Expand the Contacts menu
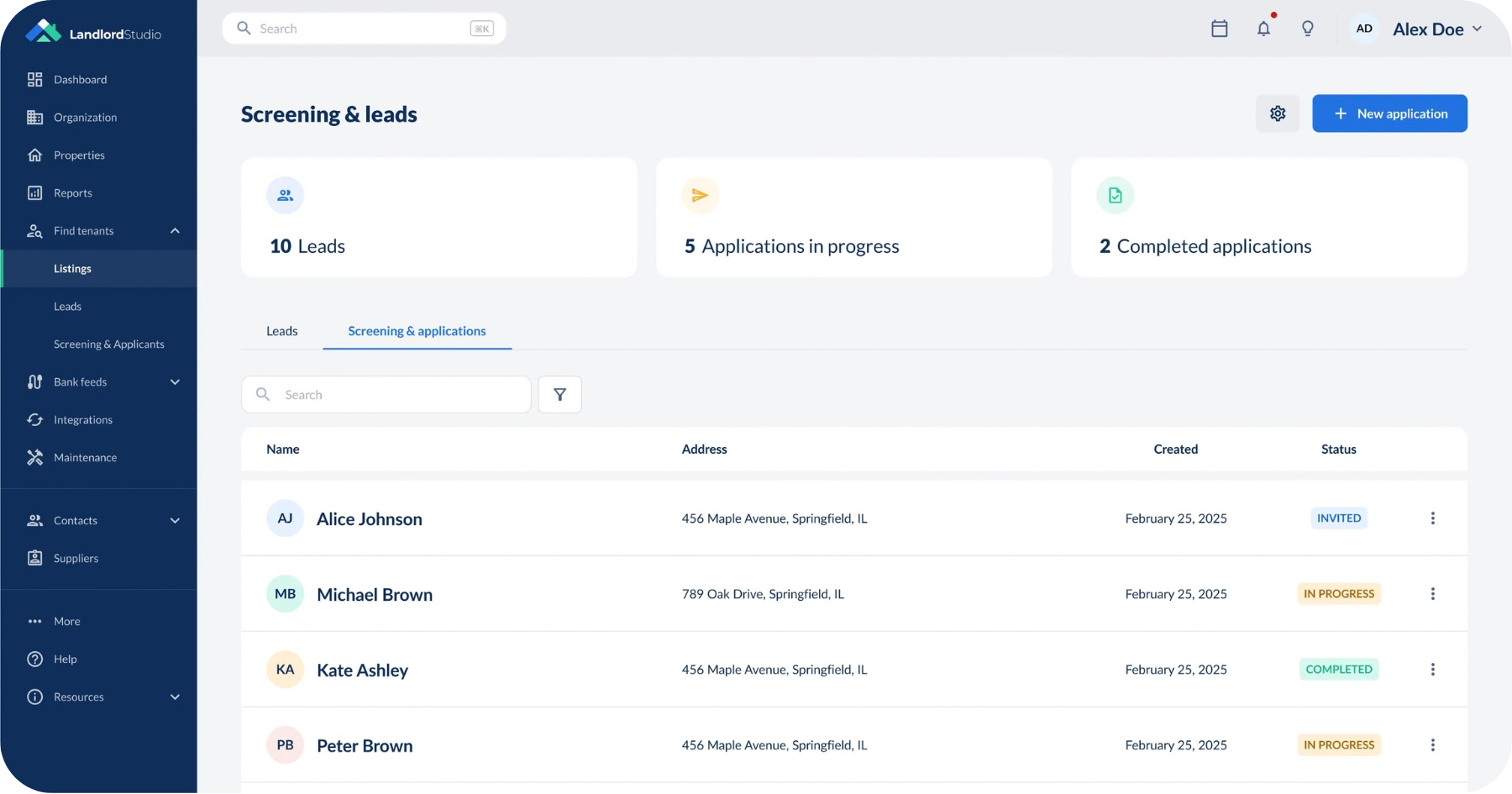Screen dimensions: 1512x794 (x=175, y=521)
